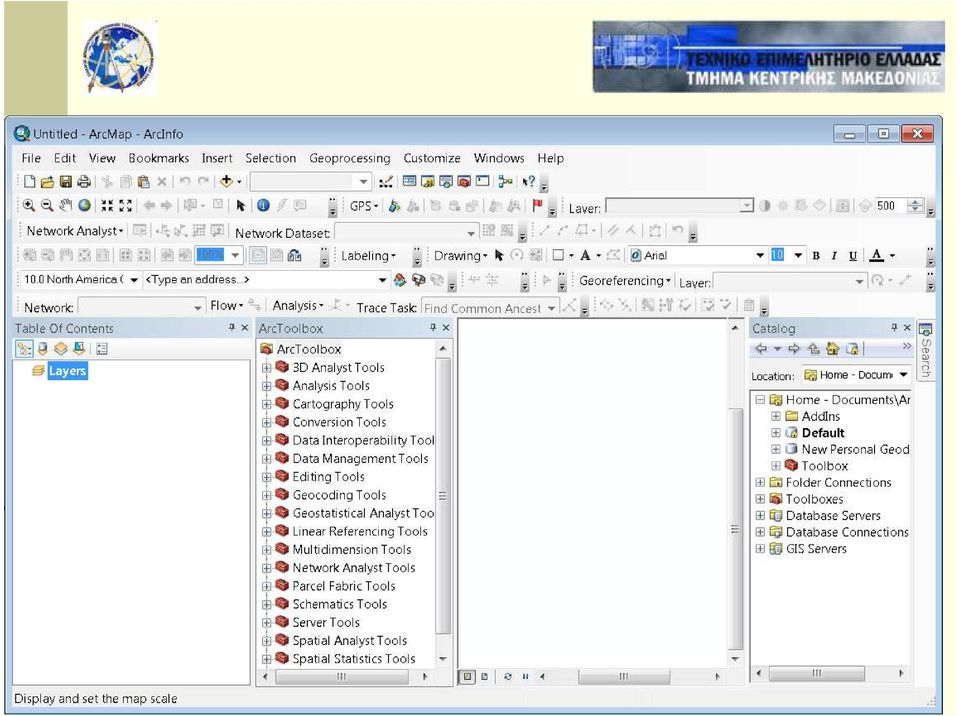
Task: Click the Fixed Zoom In icon
Action: tap(107, 205)
